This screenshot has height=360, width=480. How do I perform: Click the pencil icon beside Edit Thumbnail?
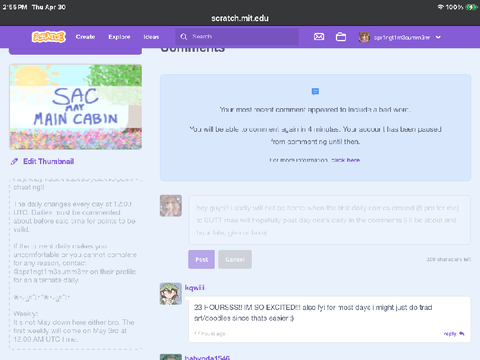[14, 162]
